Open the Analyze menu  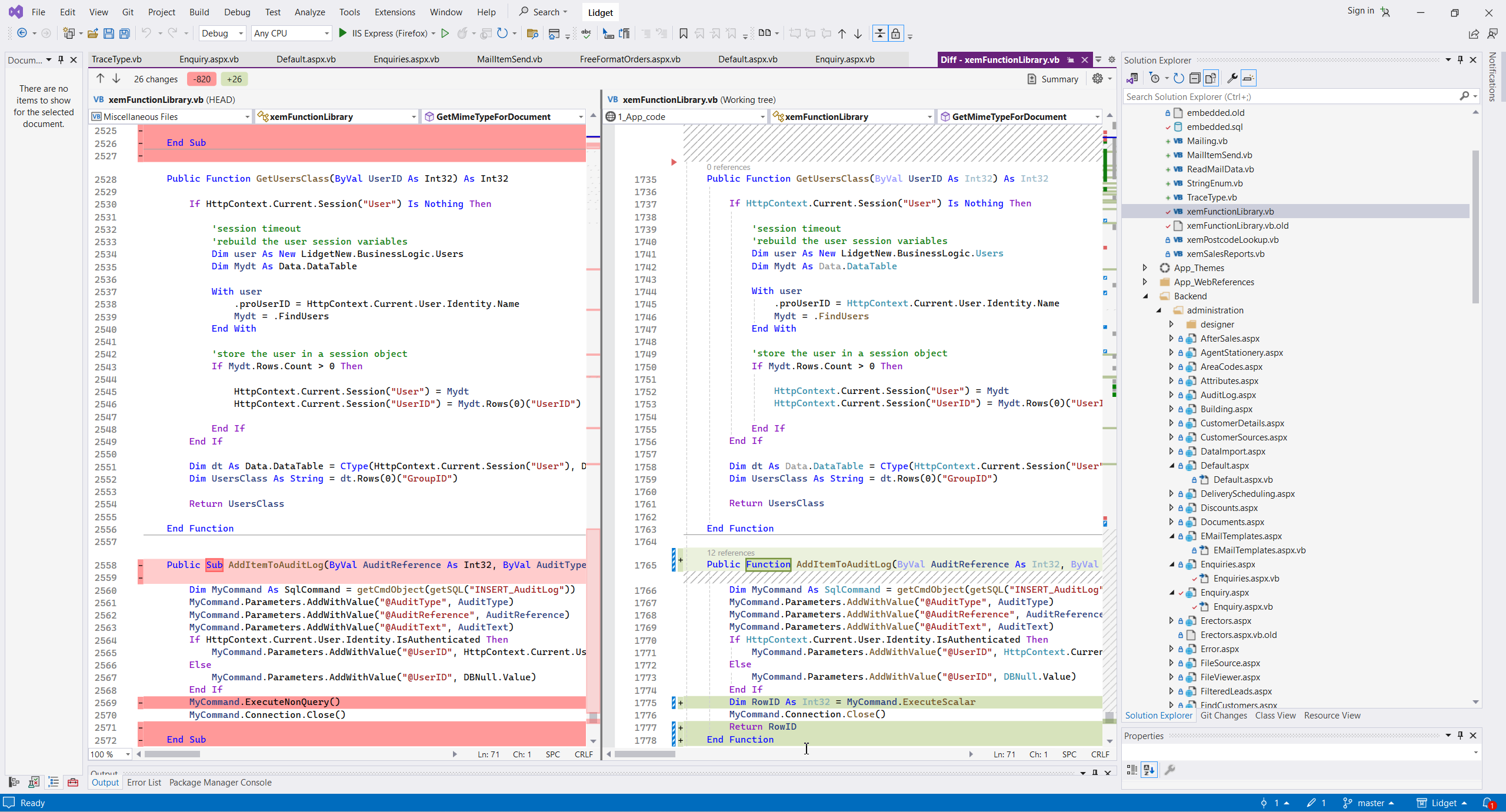coord(309,12)
